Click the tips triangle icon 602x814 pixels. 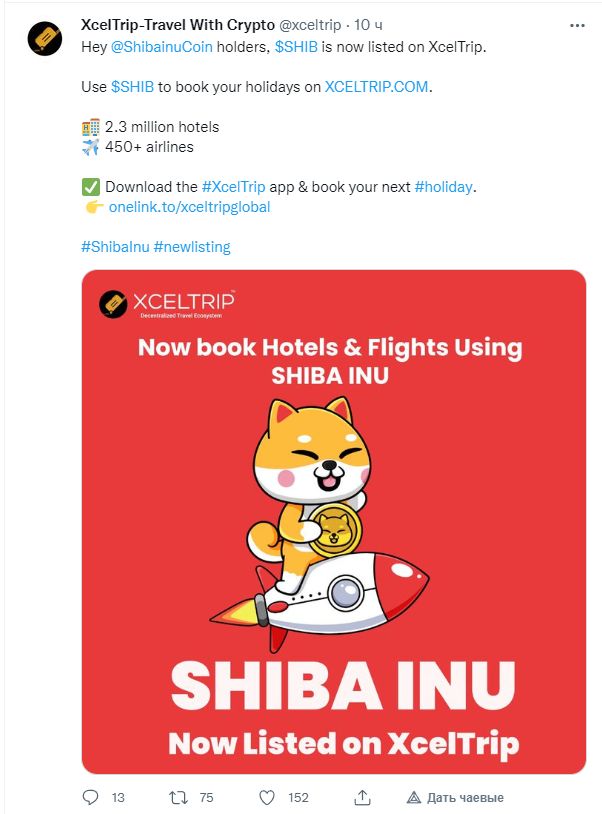point(414,797)
